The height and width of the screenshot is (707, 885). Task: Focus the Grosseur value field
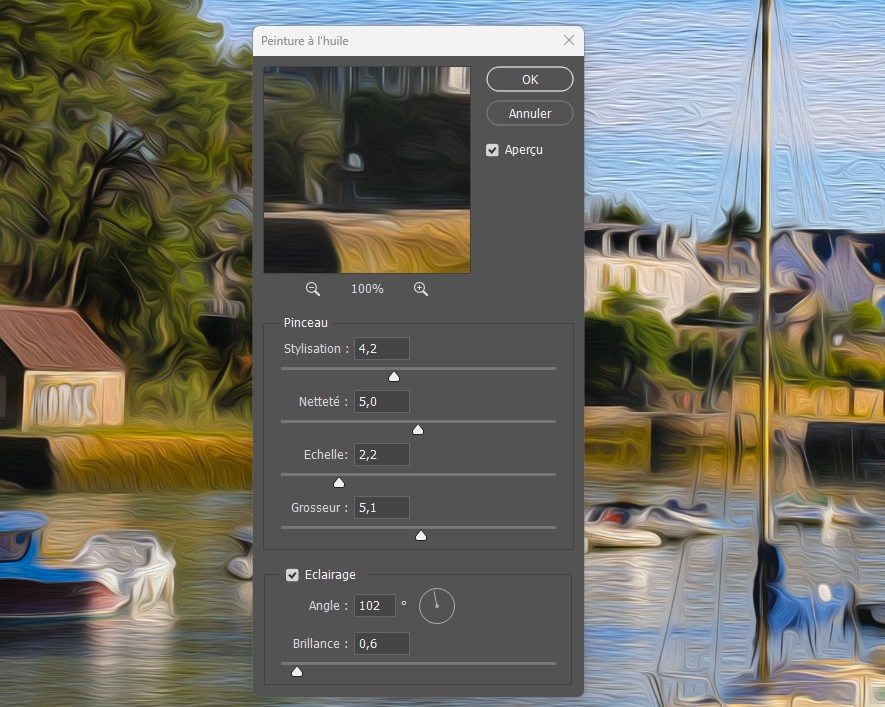382,508
